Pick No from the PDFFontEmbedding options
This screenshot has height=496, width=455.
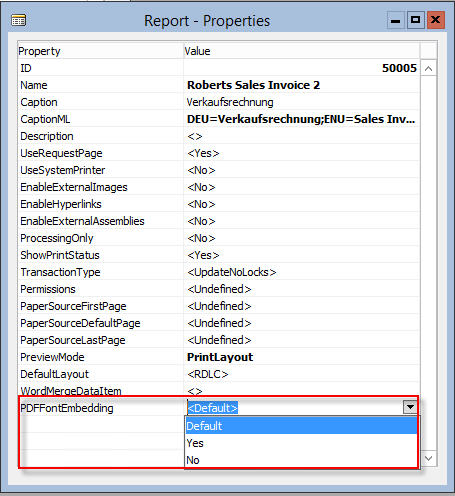[301, 460]
